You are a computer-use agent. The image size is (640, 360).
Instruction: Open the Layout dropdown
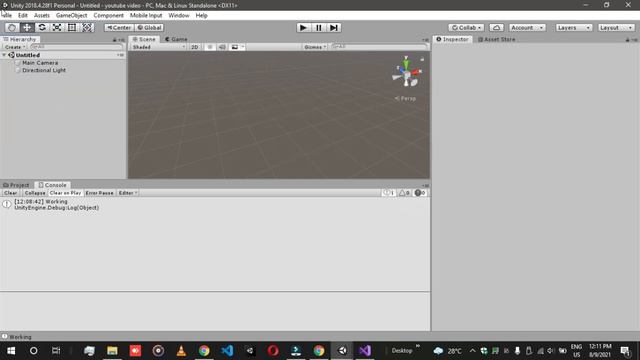(x=616, y=27)
